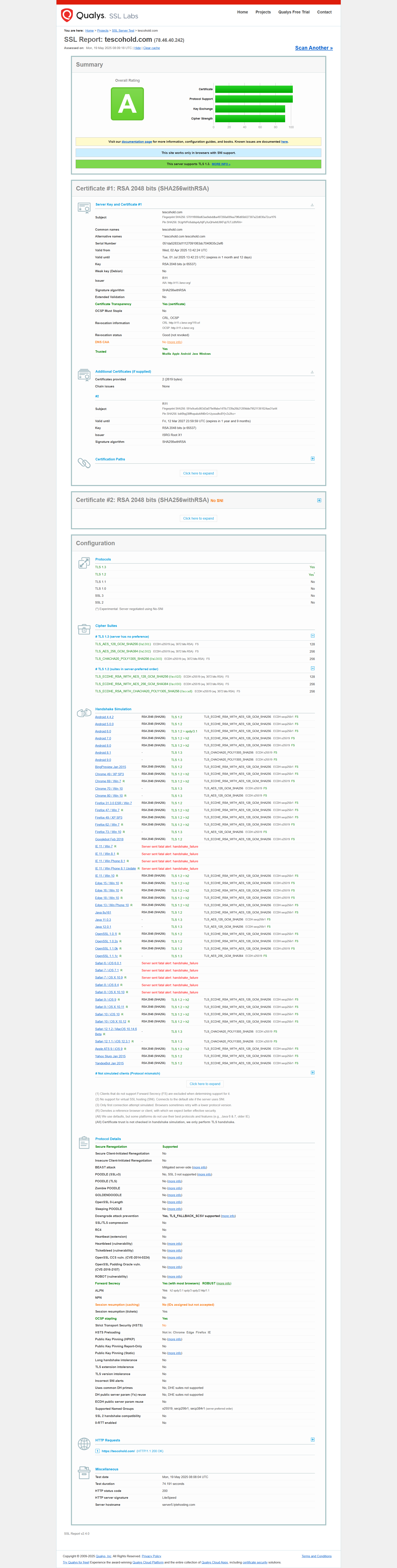
Task: Open the Firefox 73 / Win 10 client link
Action: [x=108, y=832]
